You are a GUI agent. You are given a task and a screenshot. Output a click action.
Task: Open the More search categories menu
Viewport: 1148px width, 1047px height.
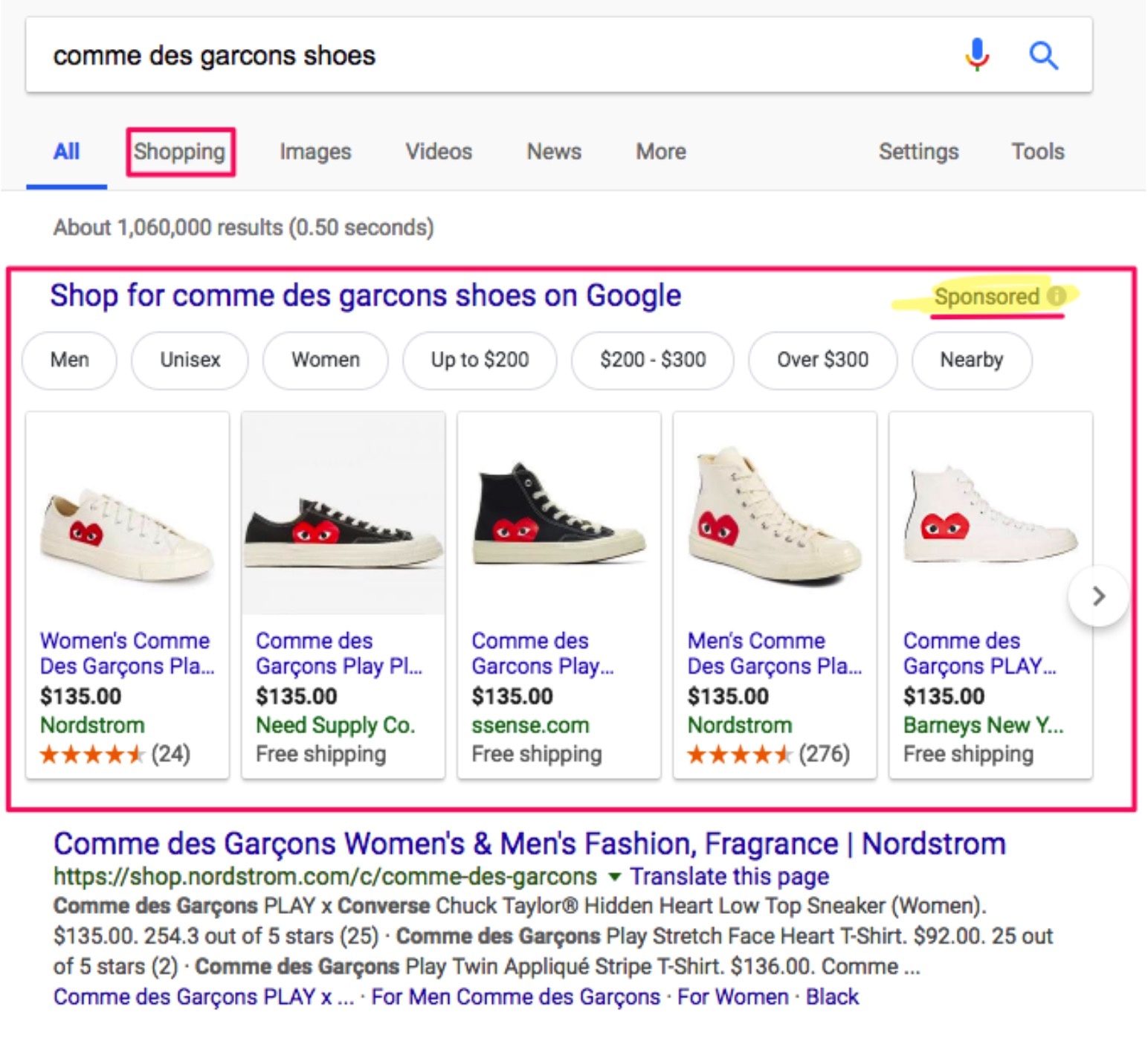[660, 152]
